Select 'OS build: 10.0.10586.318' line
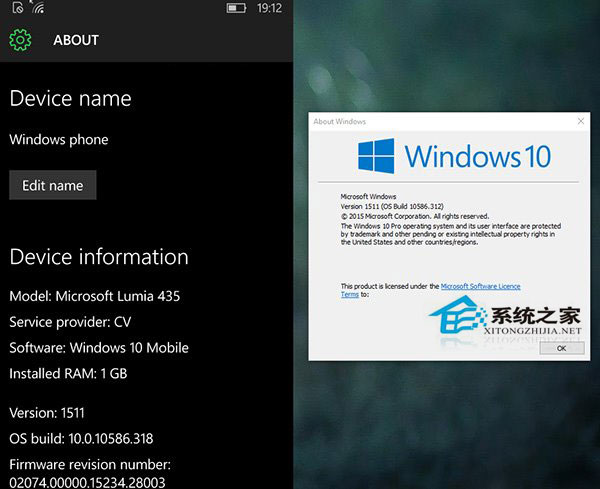600x489 pixels. (81, 438)
